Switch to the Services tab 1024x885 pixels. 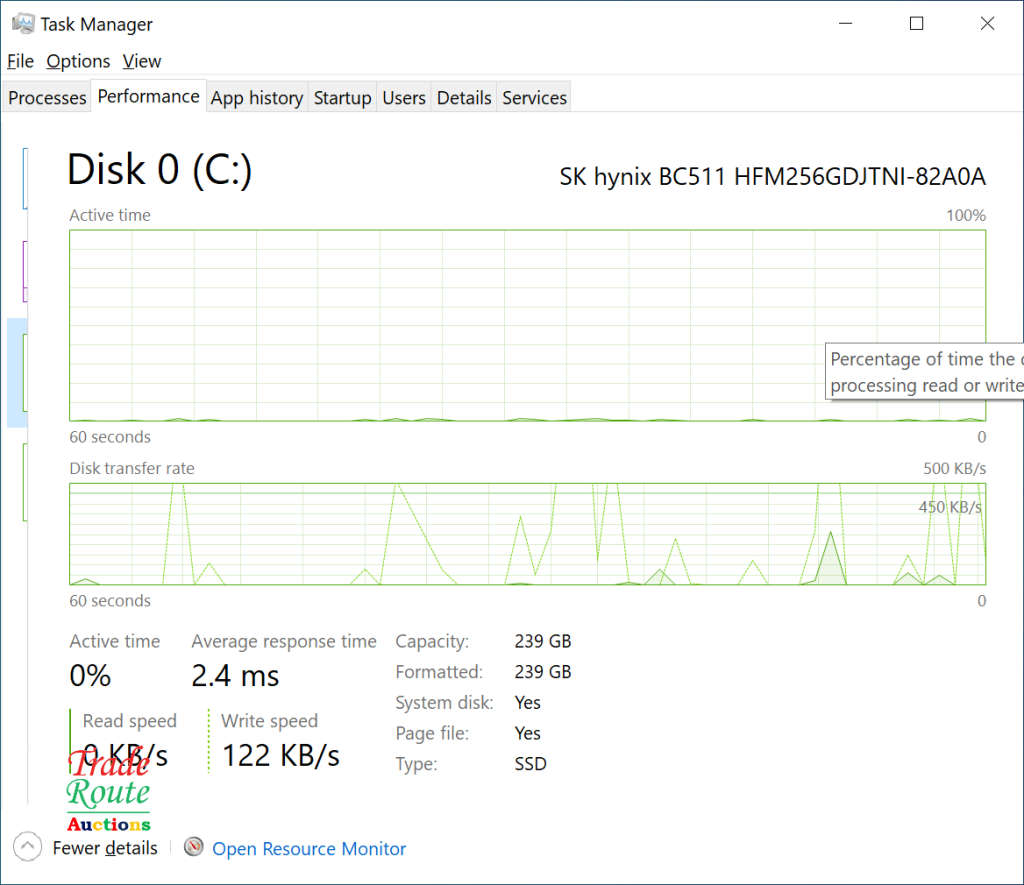coord(534,97)
